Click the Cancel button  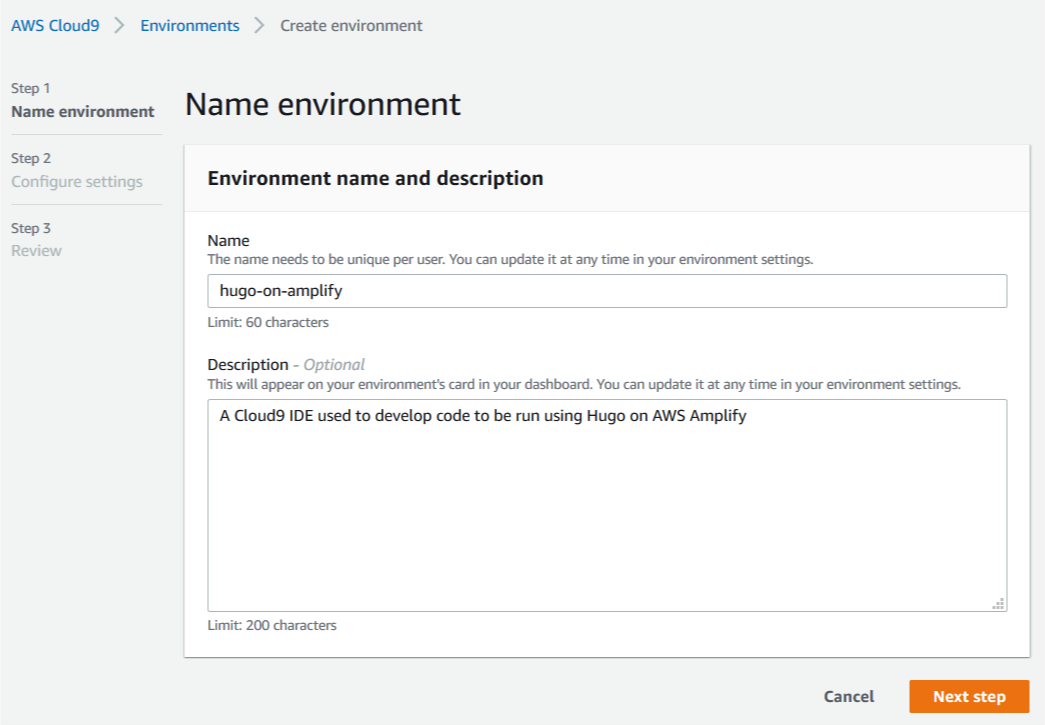(848, 696)
